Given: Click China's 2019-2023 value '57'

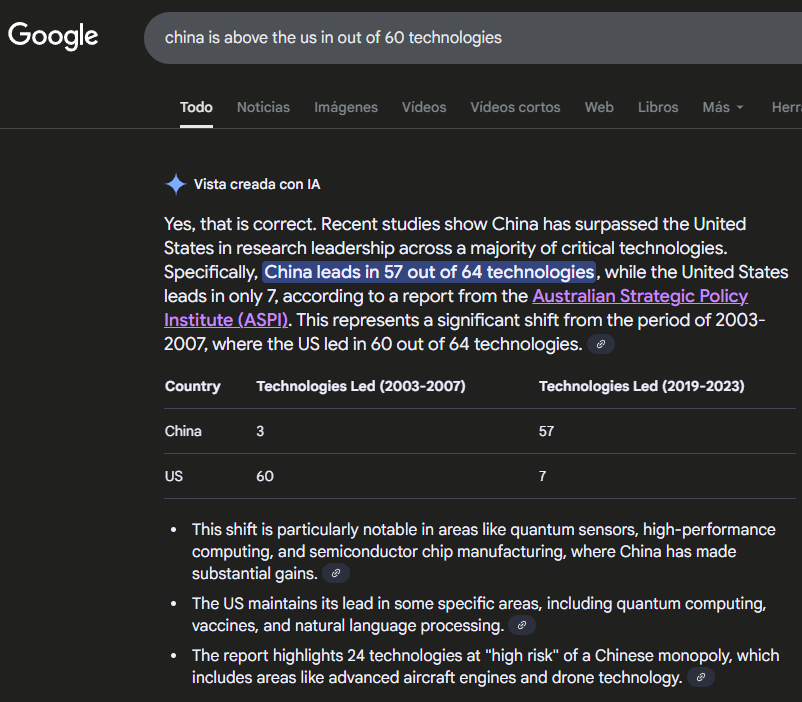Looking at the screenshot, I should pos(546,431).
